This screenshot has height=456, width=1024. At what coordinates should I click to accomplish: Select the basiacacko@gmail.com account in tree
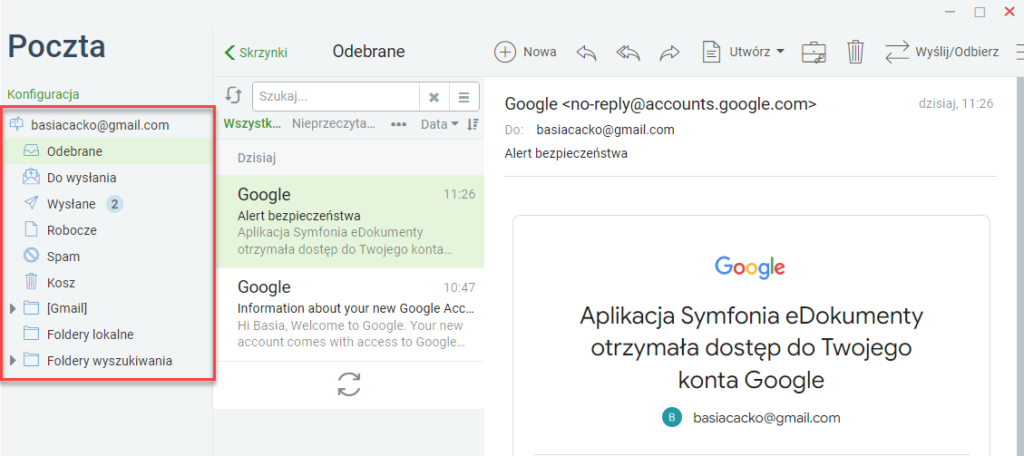coord(100,125)
